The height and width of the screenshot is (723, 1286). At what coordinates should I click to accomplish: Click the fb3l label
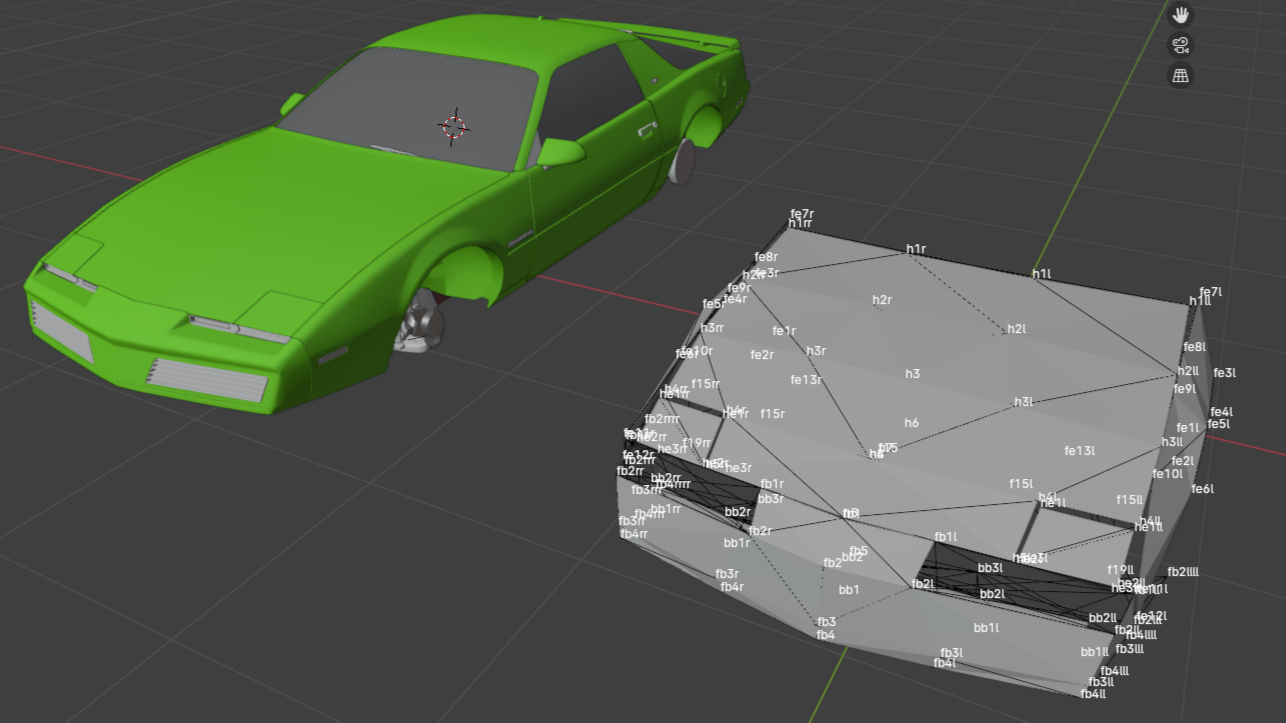tap(951, 653)
